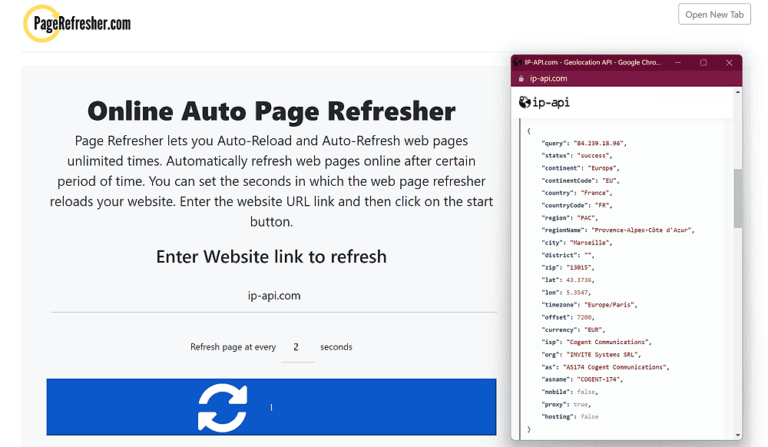The image size is (768, 447).
Task: Click the popup scrollbar up arrow
Action: point(738,93)
